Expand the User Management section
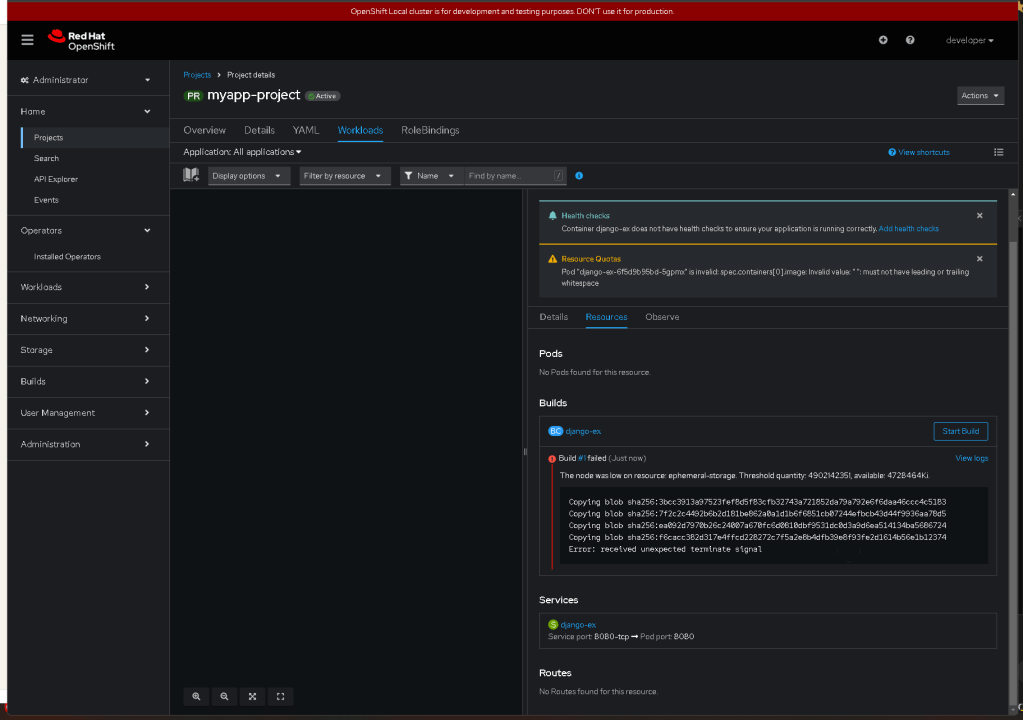This screenshot has width=1023, height=720. (x=85, y=413)
